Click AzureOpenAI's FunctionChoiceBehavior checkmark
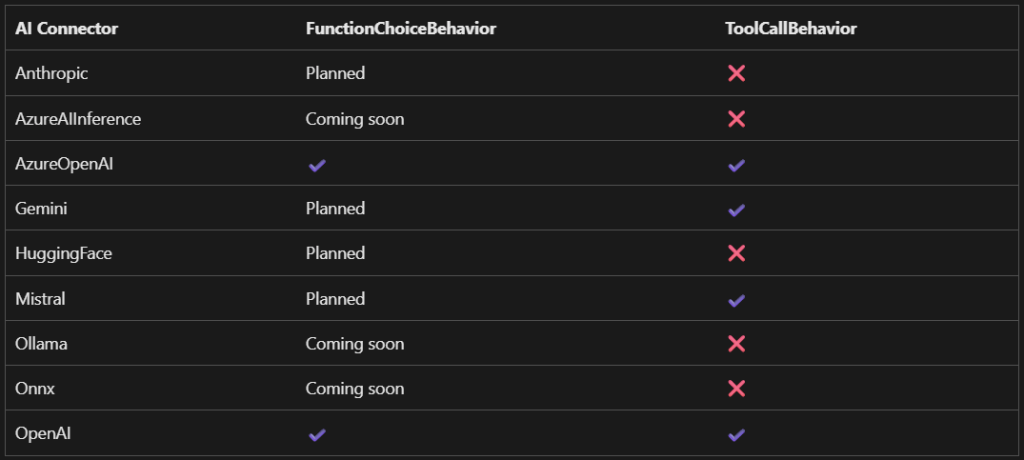Image resolution: width=1024 pixels, height=460 pixels. (317, 165)
